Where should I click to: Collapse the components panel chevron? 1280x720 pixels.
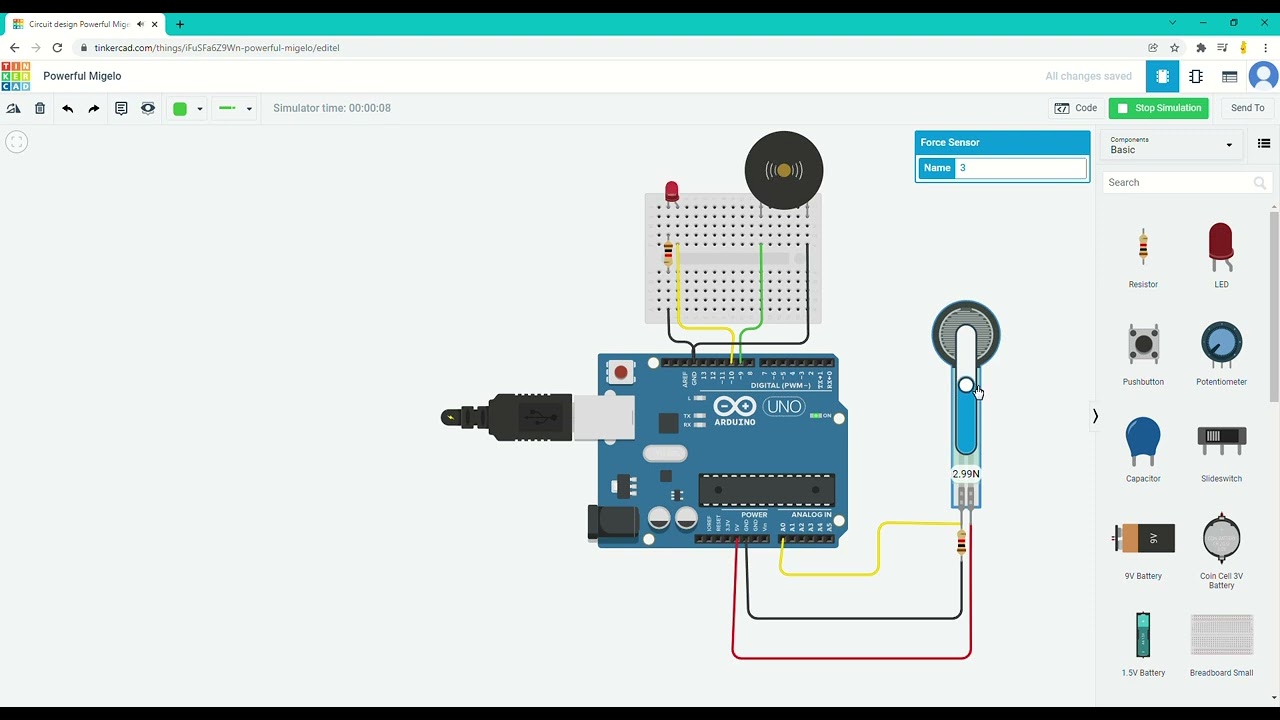pyautogui.click(x=1095, y=416)
